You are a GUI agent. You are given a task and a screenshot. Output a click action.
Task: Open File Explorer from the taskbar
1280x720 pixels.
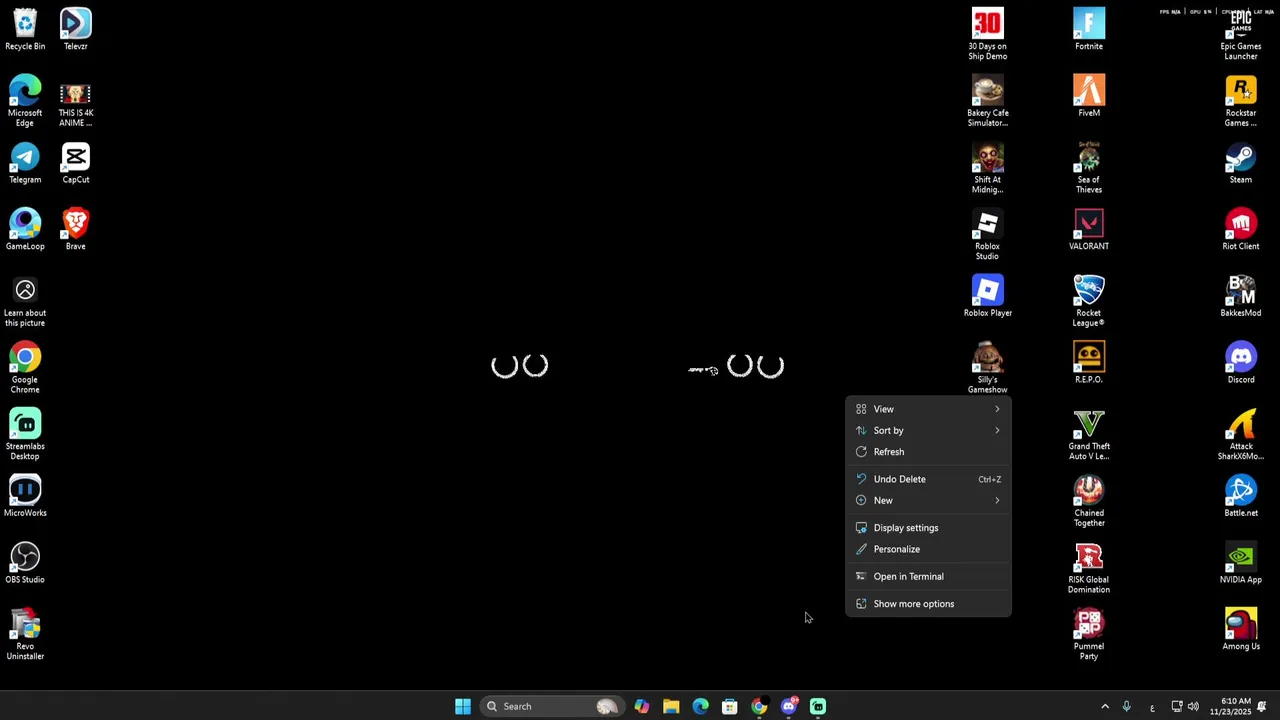pyautogui.click(x=671, y=706)
